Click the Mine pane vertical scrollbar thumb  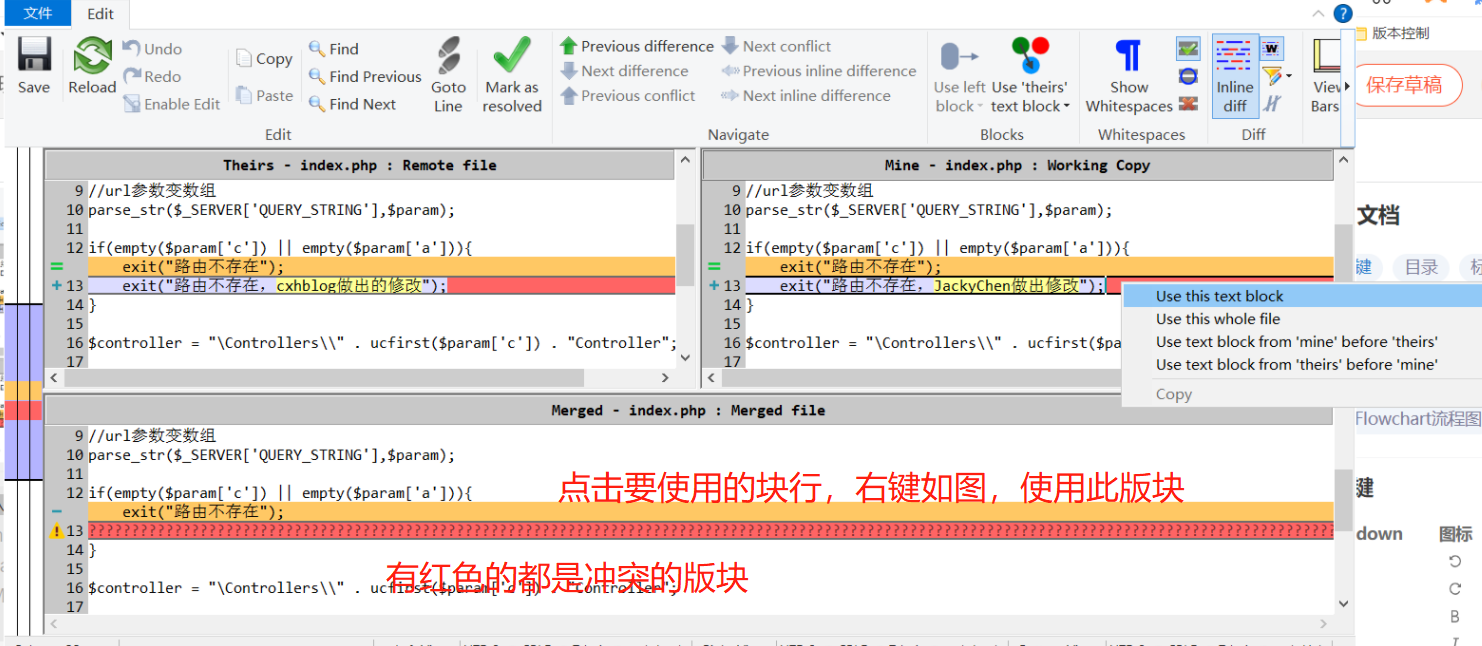(1343, 255)
